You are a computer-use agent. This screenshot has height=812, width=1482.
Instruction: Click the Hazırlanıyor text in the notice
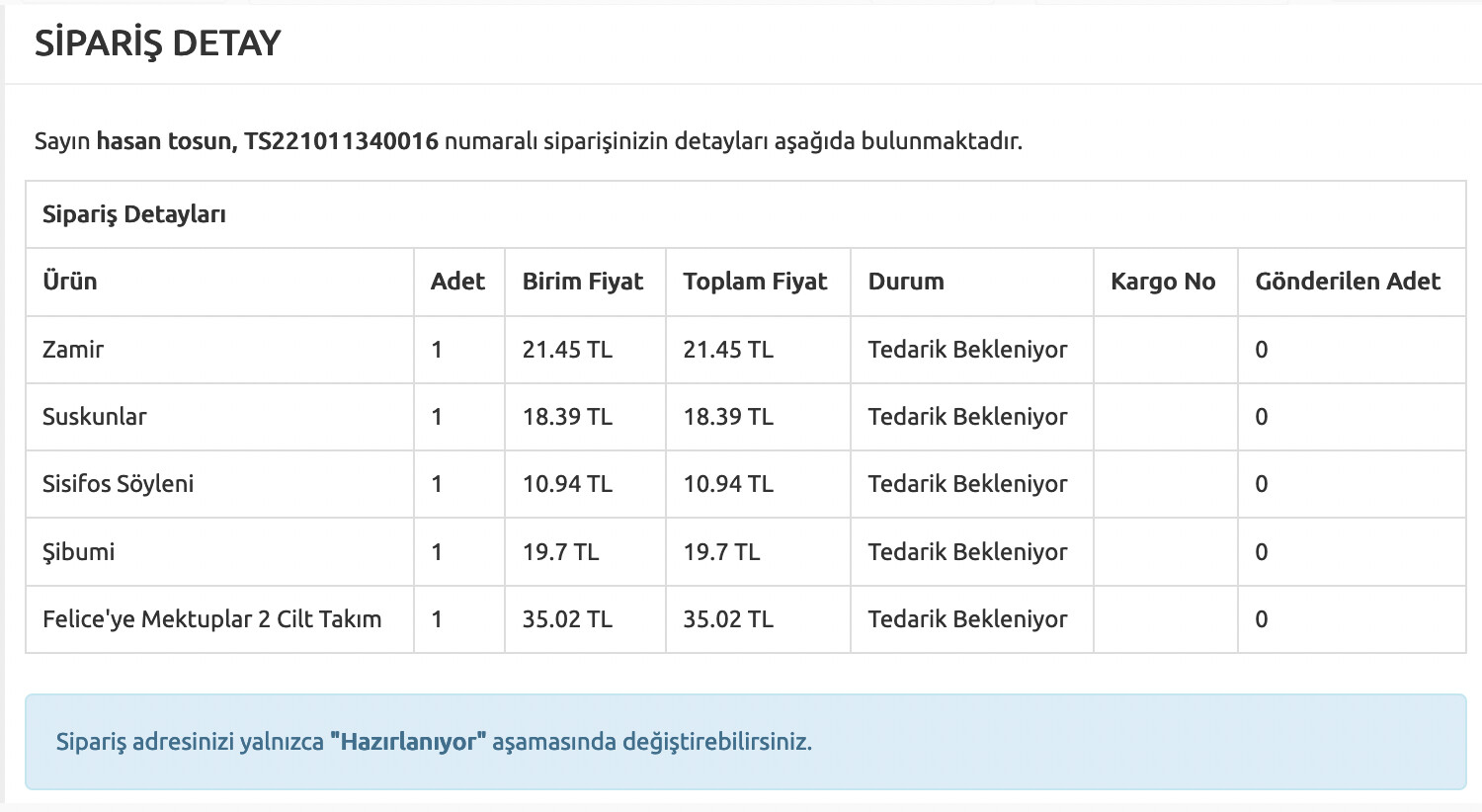click(408, 742)
